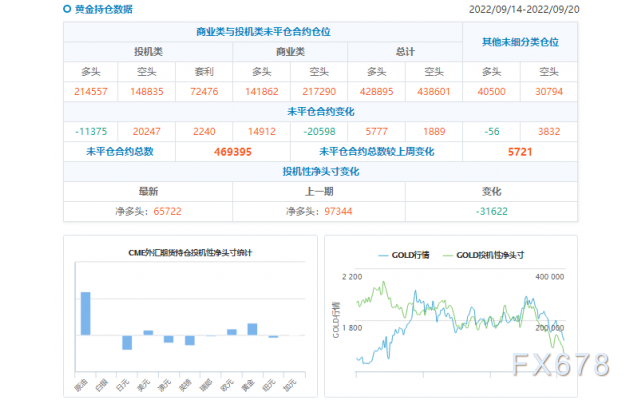Click net position change -31622

pos(491,211)
